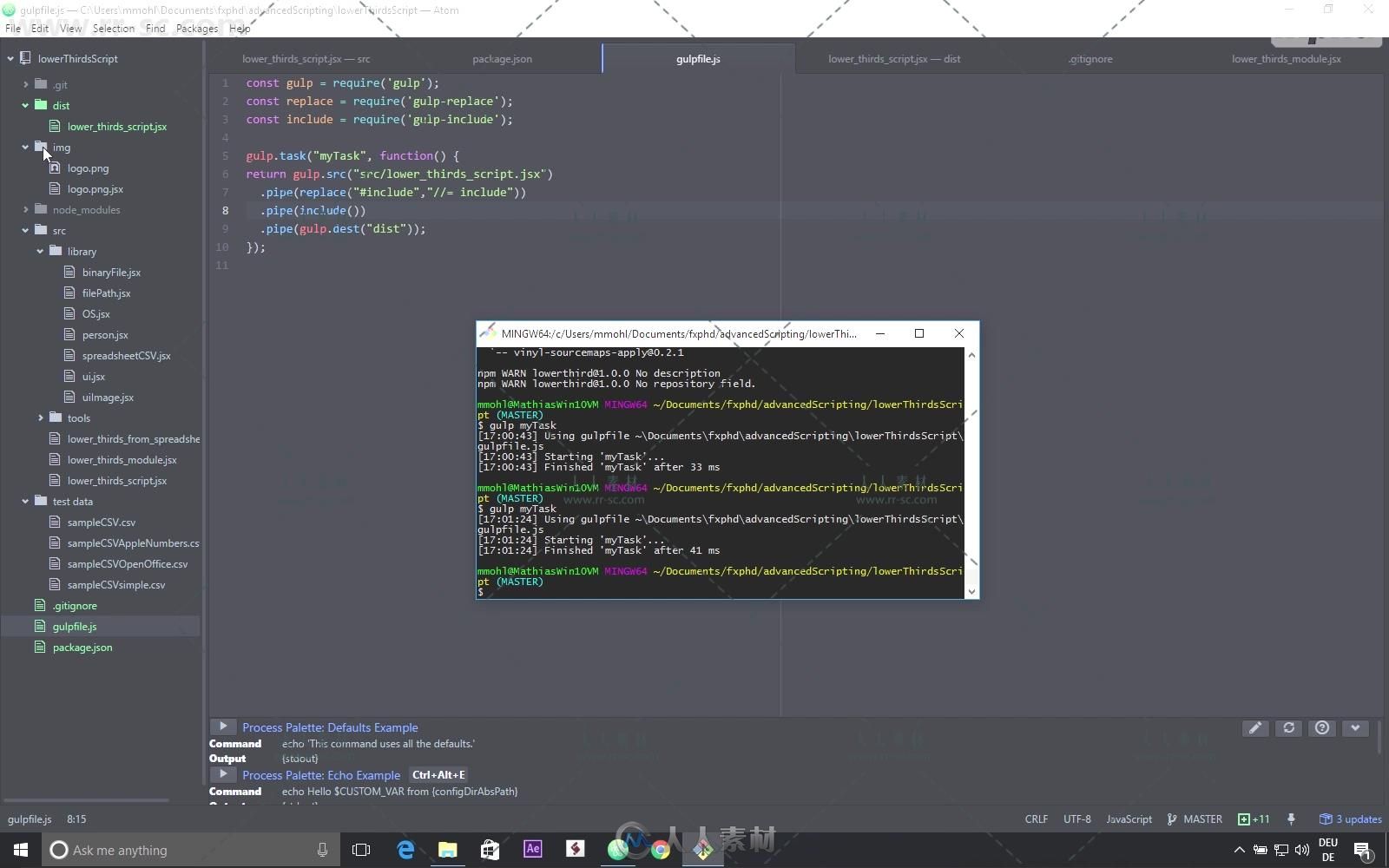Open the git +11 changes indicator

(x=1254, y=819)
